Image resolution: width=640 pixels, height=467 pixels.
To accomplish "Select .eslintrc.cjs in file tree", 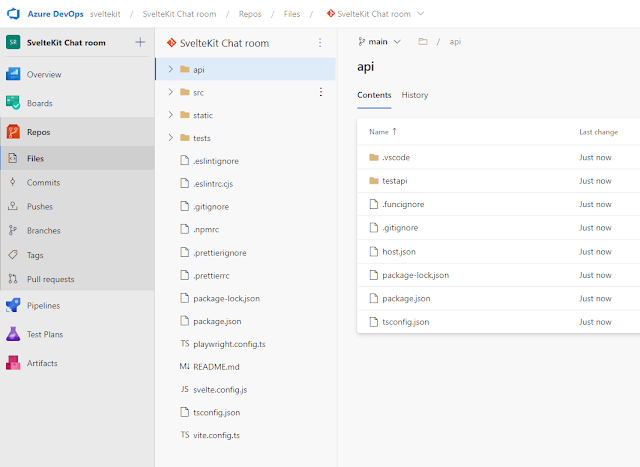I will 213,184.
